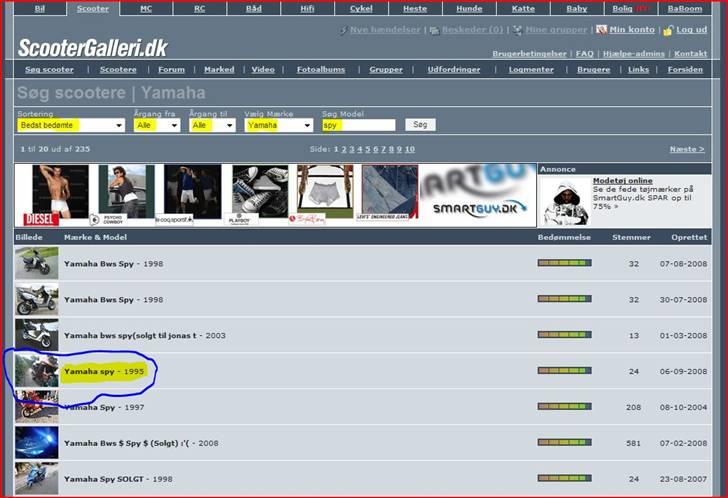
Task: Click the Nye hændelser lightning icon
Action: (x=343, y=30)
